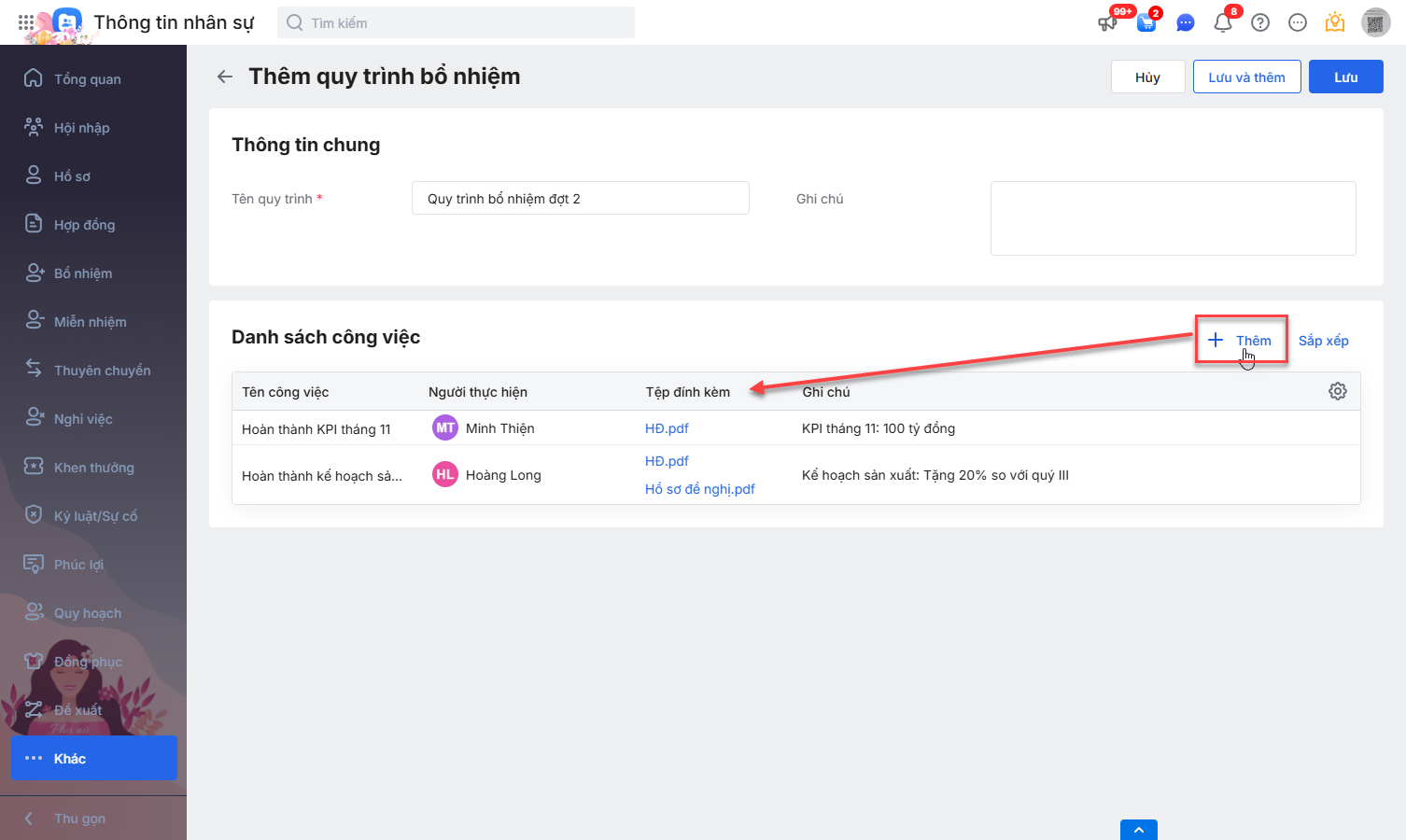Viewport: 1406px width, 840px height.
Task: Open the Khác menu item
Action: click(93, 758)
